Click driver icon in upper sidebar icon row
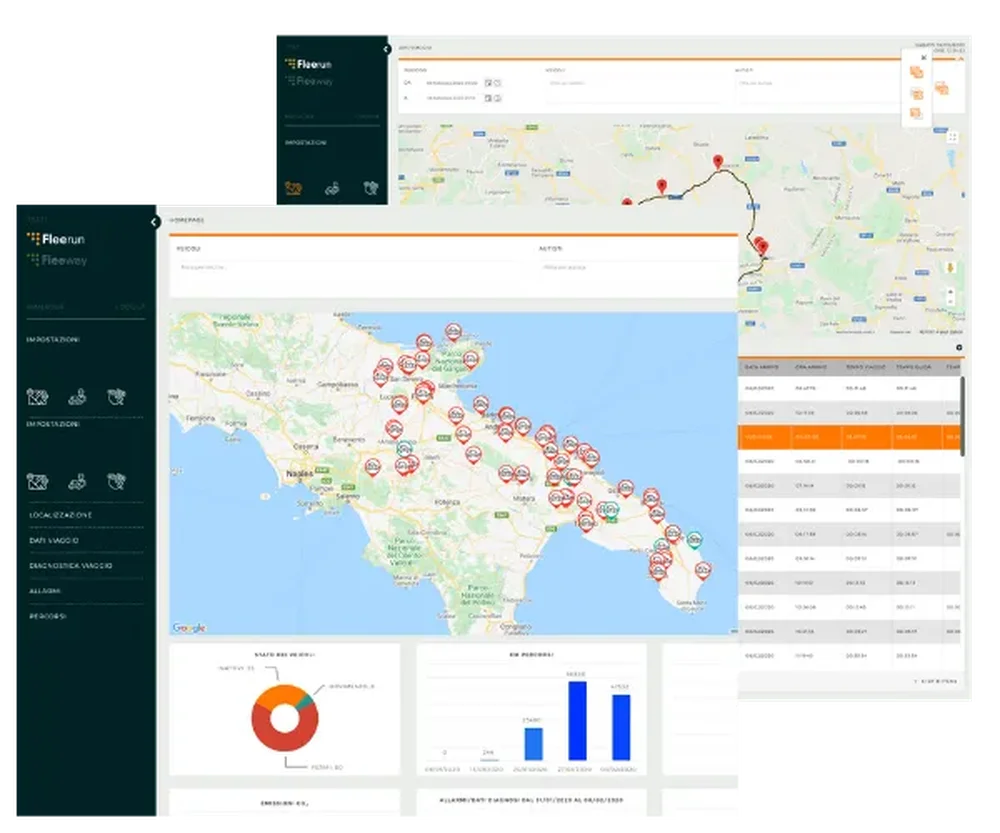 point(77,397)
